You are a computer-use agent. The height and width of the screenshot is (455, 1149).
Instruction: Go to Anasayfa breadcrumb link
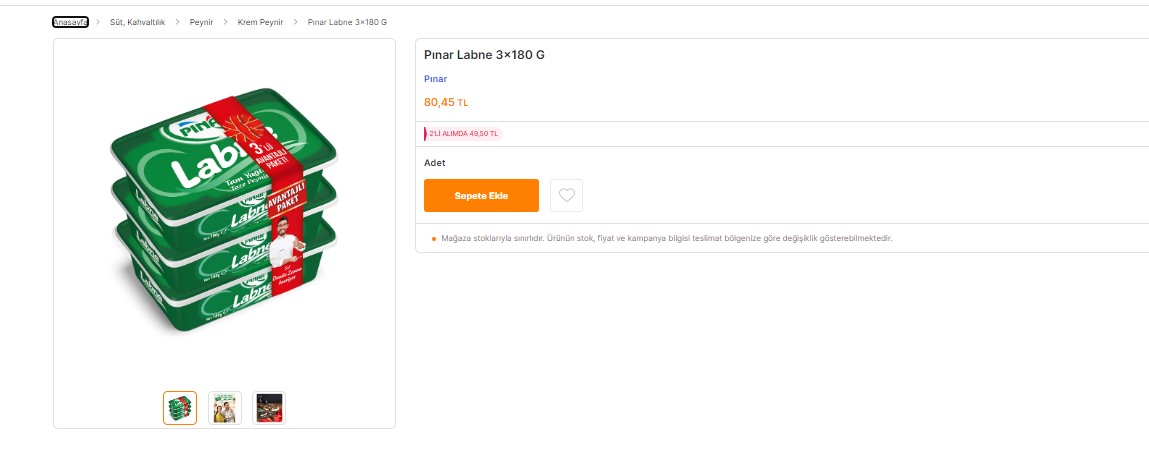70,22
